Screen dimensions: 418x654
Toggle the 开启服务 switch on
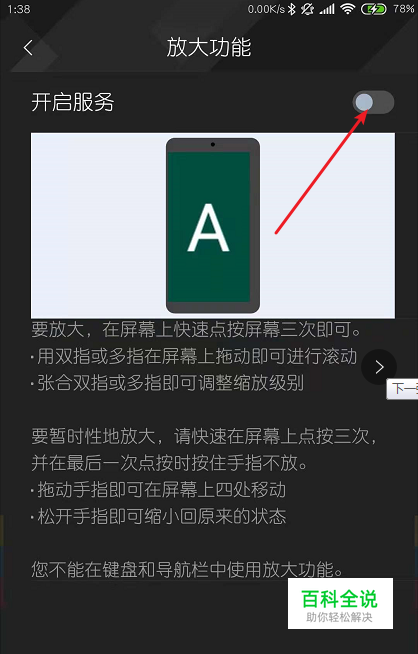click(x=373, y=102)
